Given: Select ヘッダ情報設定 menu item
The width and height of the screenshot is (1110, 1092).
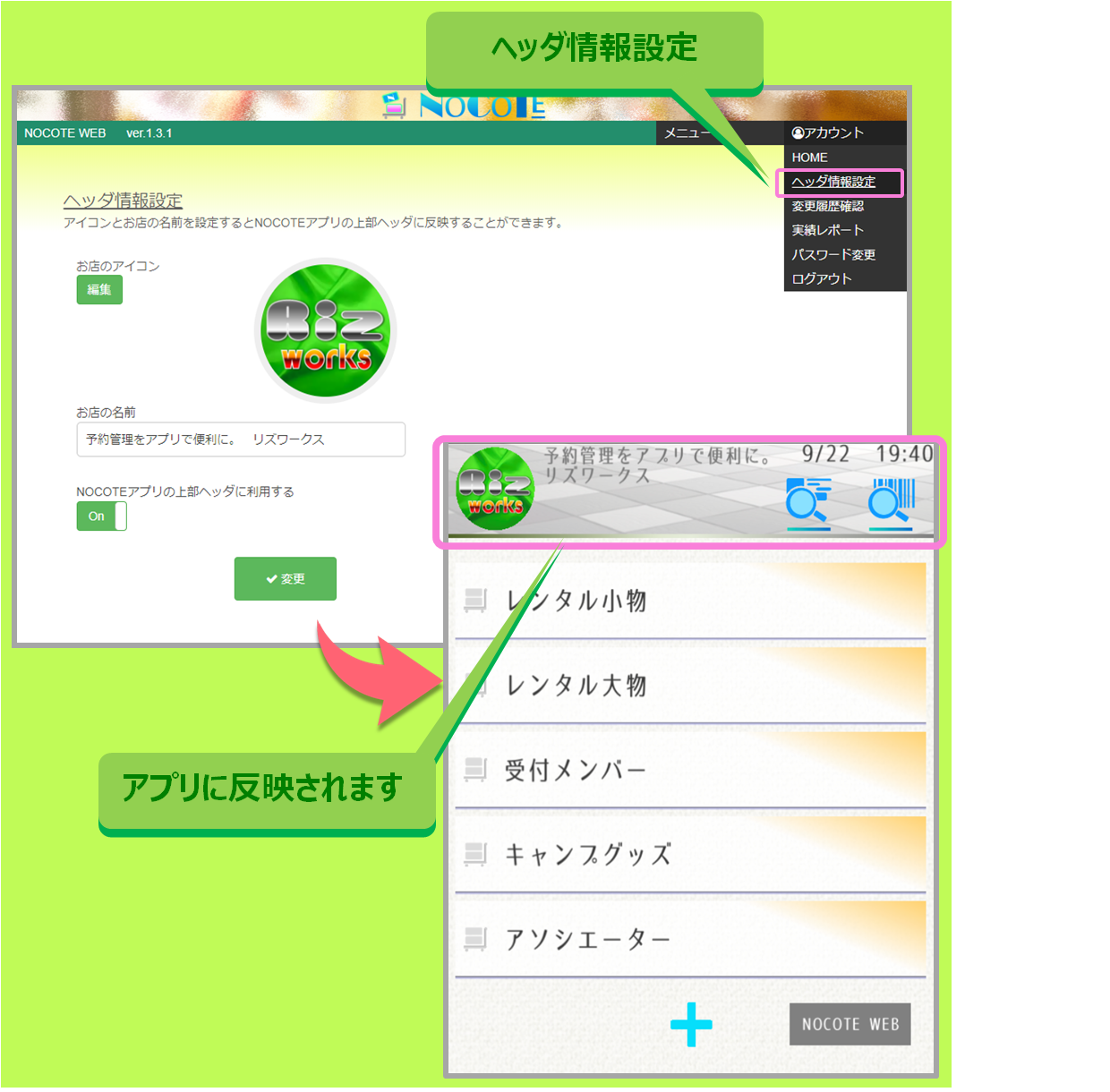Looking at the screenshot, I should [x=833, y=182].
